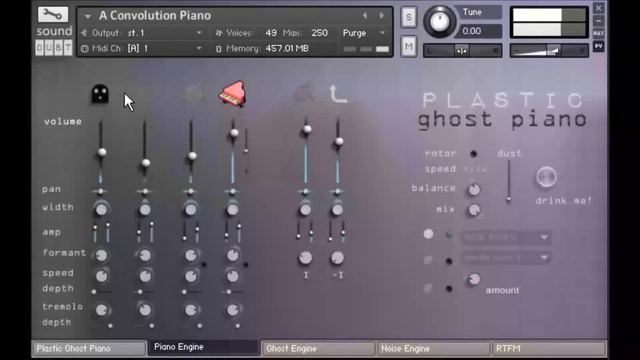
Task: Open the Noise Engine tab
Action: (433, 349)
